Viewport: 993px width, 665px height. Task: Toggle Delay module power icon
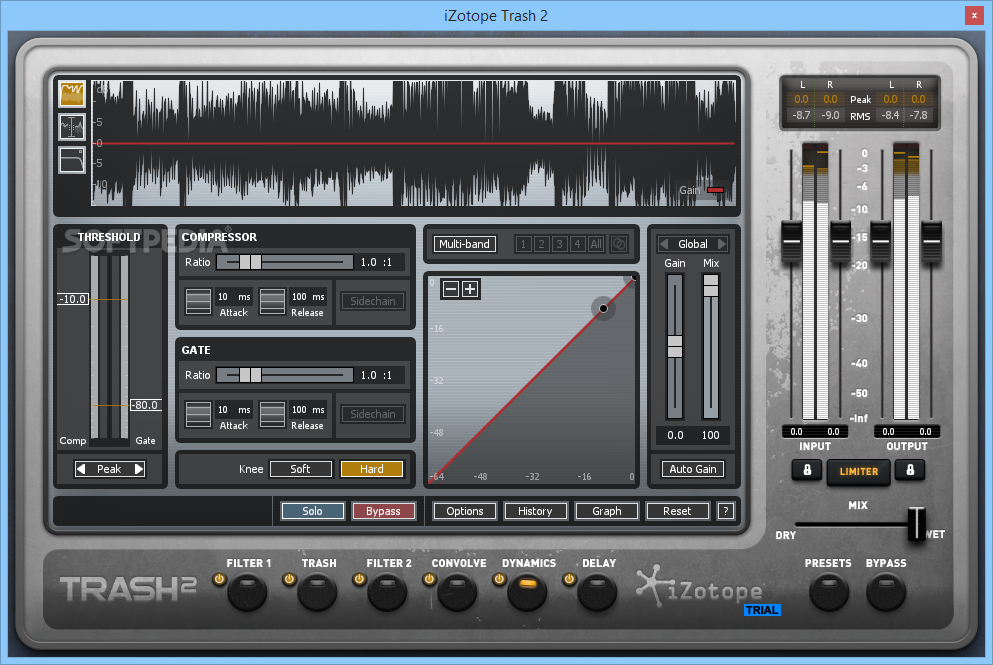click(569, 579)
